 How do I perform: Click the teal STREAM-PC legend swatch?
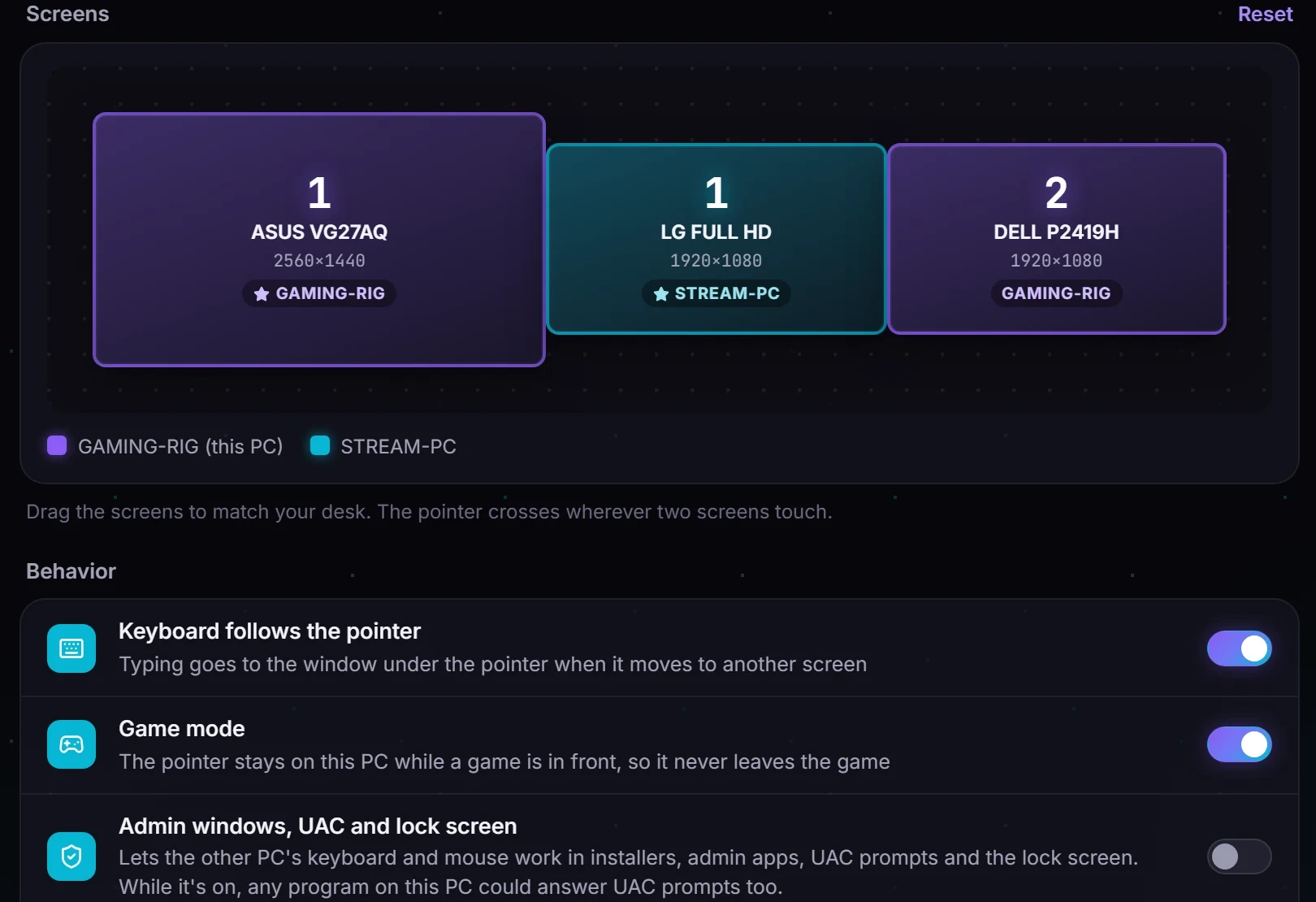pyautogui.click(x=320, y=445)
